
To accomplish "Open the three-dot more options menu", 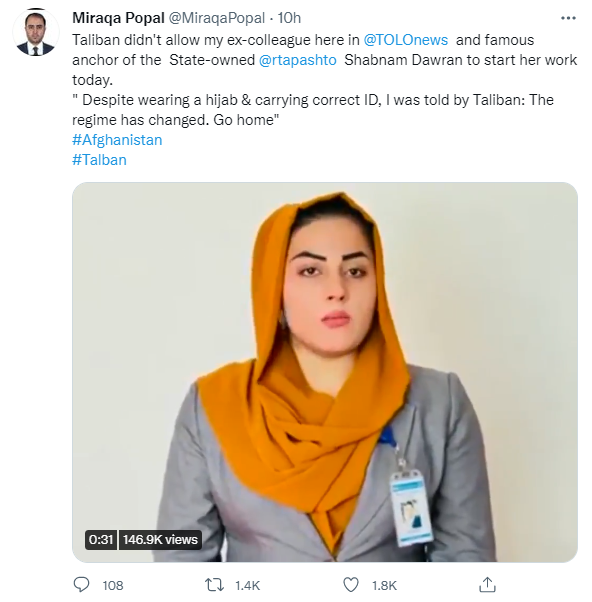I will (x=568, y=18).
